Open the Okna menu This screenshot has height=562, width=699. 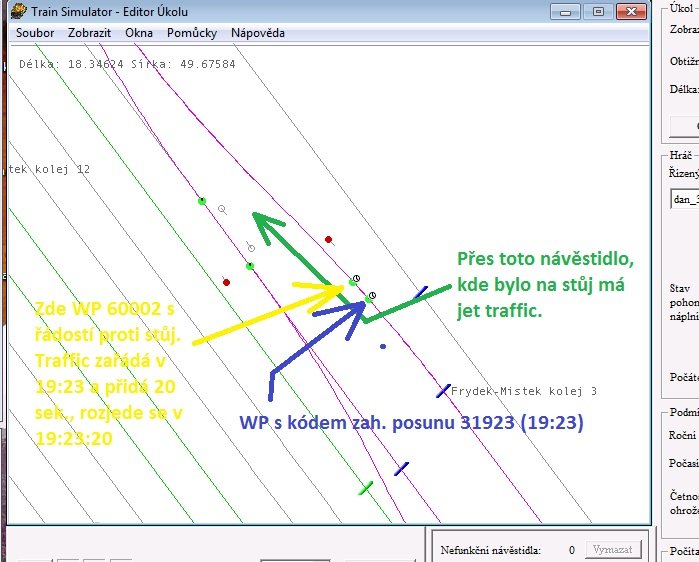pos(139,32)
